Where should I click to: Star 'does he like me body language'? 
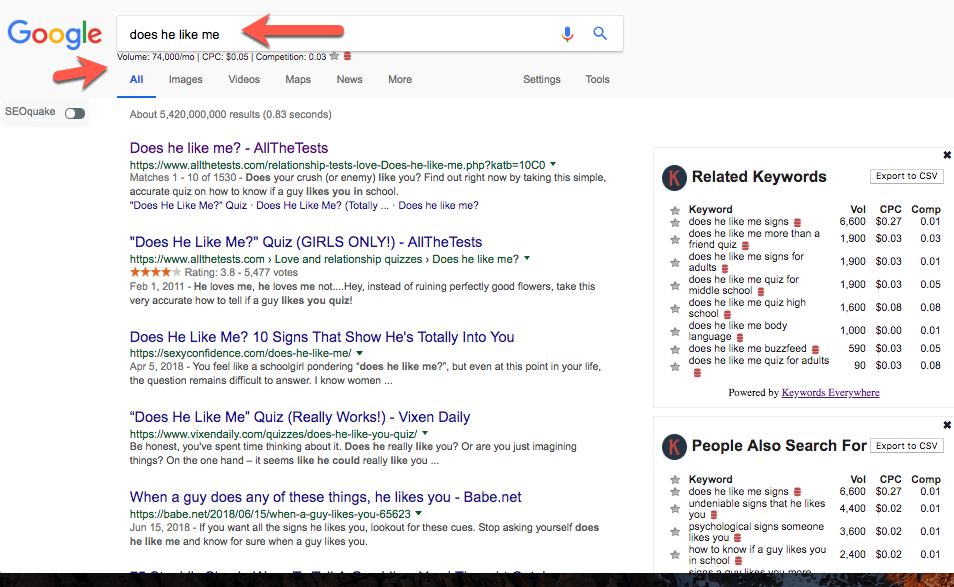click(x=675, y=332)
